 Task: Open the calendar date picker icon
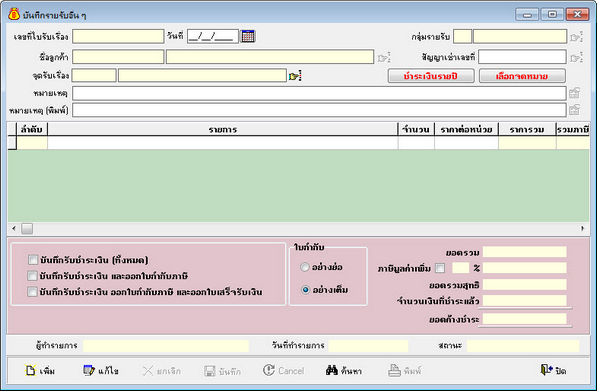coord(248,36)
